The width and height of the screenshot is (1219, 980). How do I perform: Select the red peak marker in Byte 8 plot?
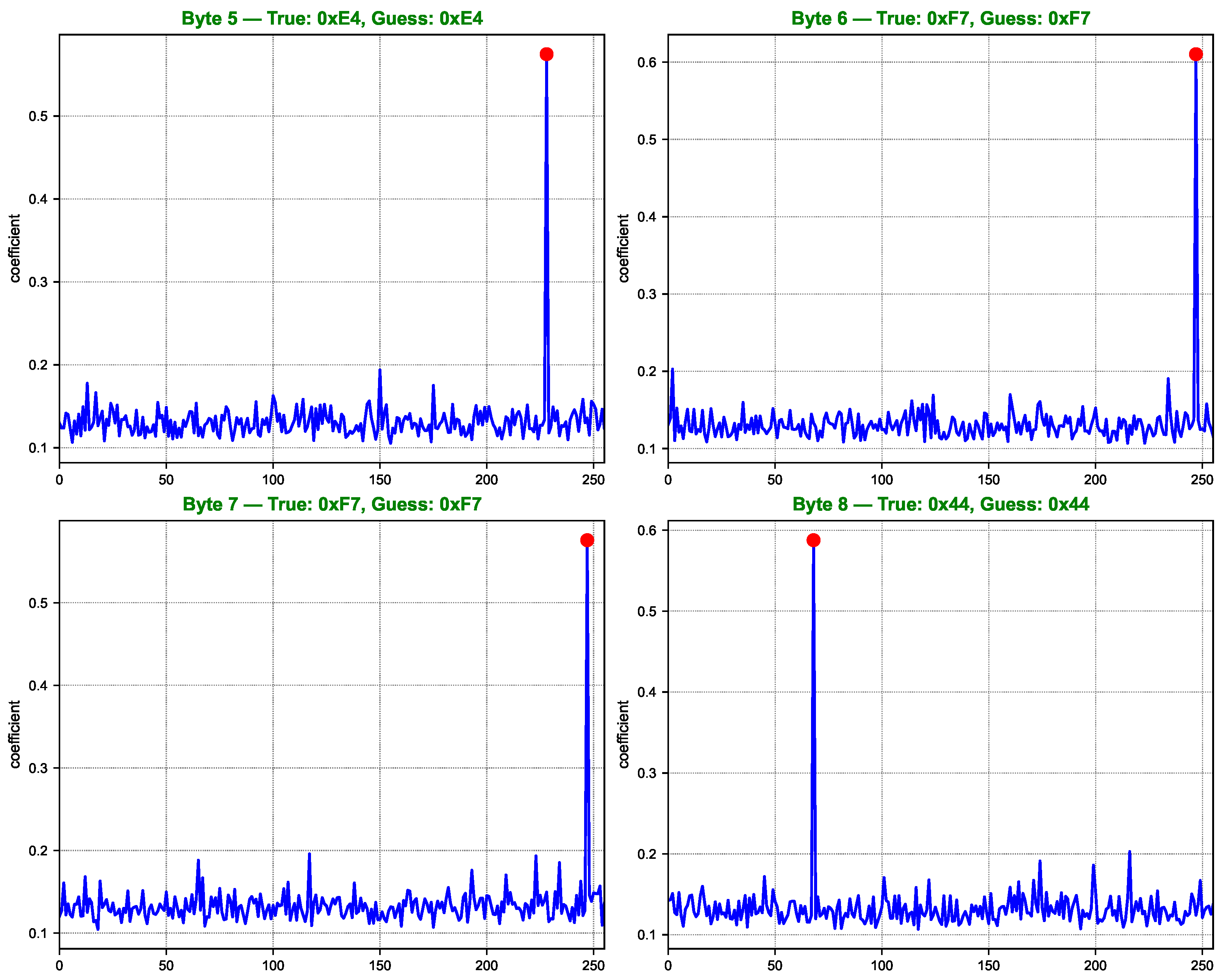click(x=813, y=540)
